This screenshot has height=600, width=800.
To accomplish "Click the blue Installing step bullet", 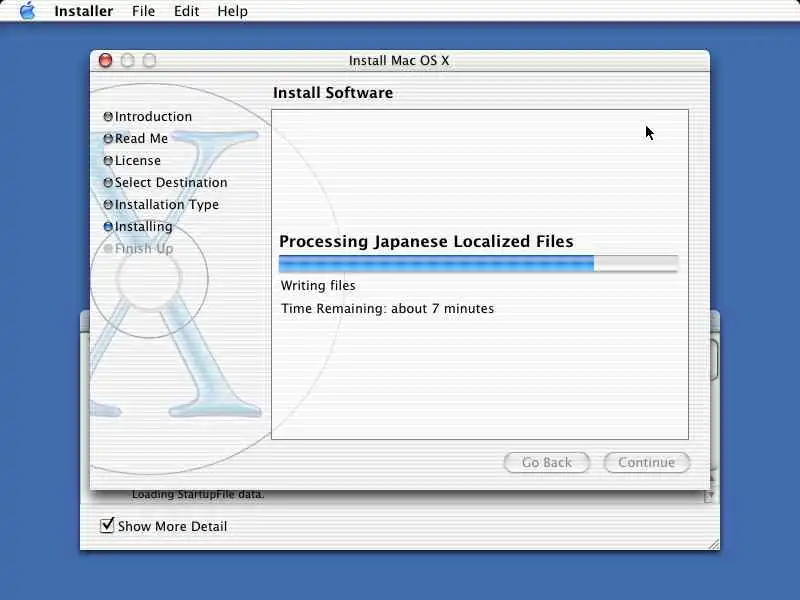I will pos(108,226).
